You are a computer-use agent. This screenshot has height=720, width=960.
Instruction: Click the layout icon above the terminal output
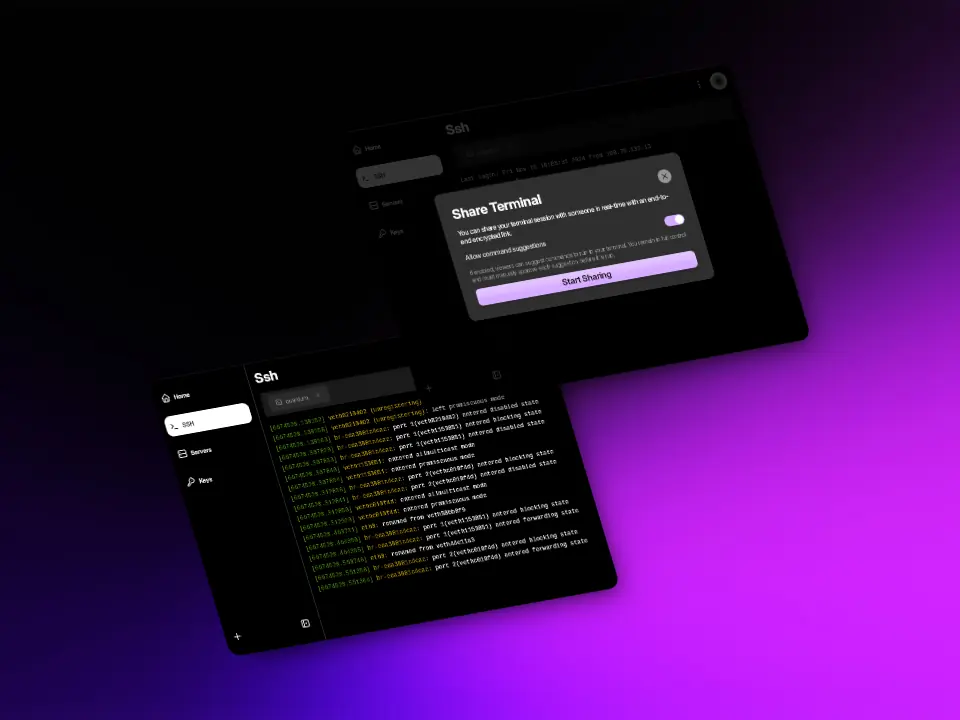496,375
